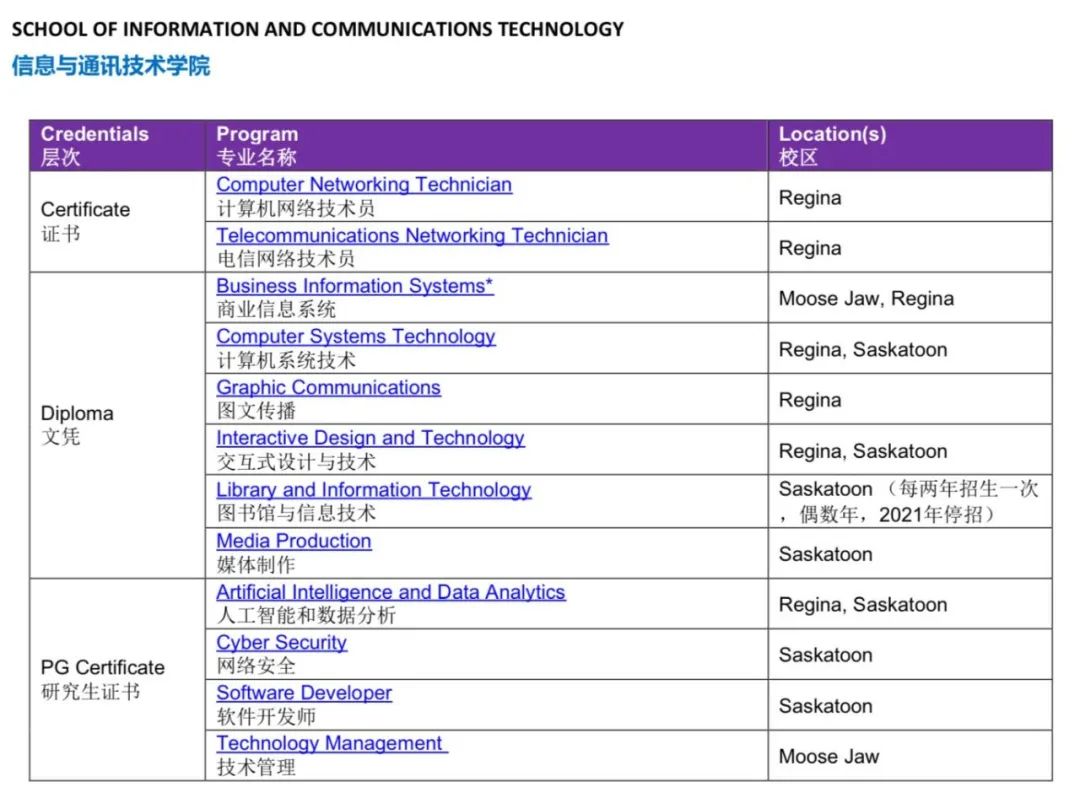Screen dimensions: 1080x809
Task: Click Regina location for Computer Networking Technician
Action: pyautogui.click(x=910, y=197)
